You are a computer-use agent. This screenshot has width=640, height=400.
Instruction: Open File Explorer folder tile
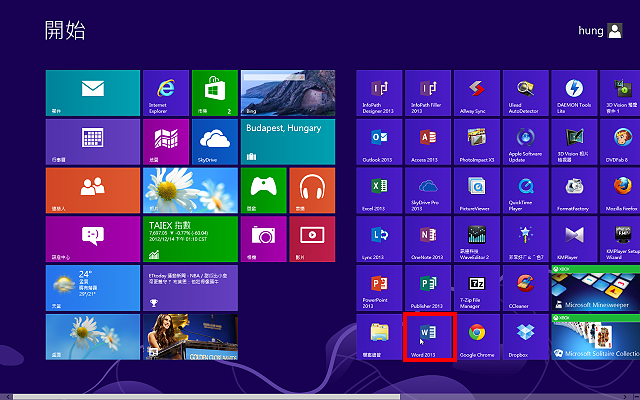pos(379,337)
